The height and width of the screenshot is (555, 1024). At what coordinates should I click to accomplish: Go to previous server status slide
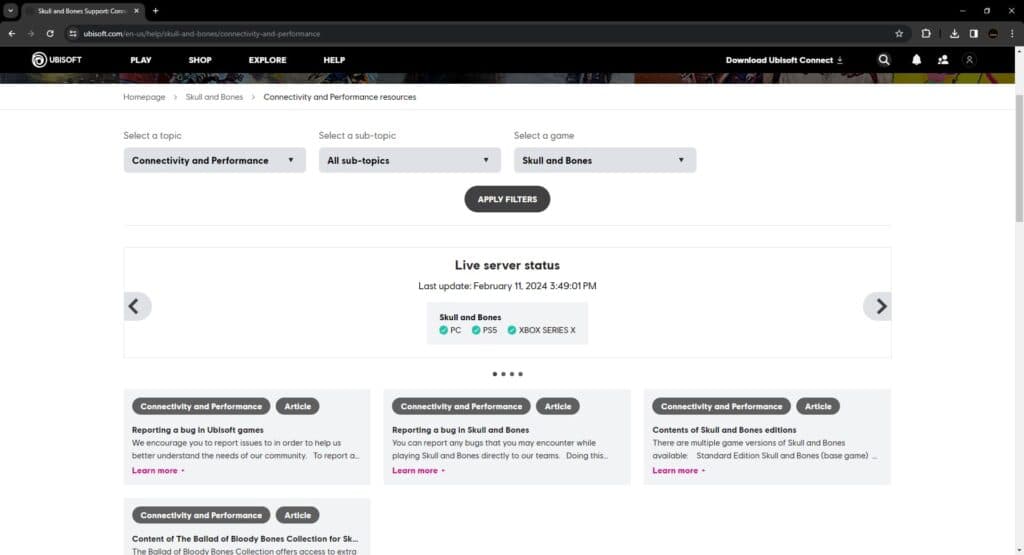pyautogui.click(x=137, y=306)
